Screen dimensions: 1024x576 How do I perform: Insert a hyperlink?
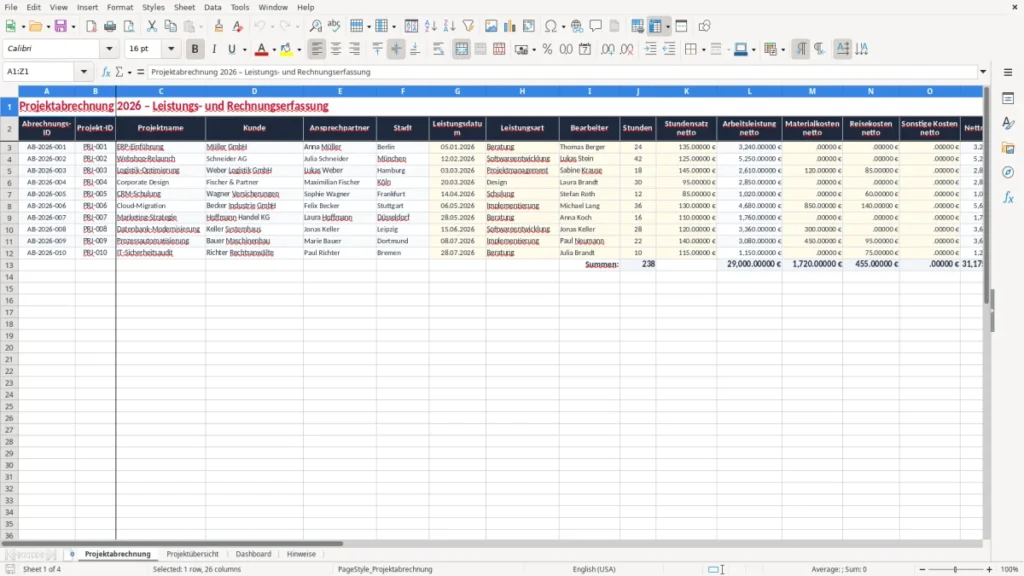[577, 26]
